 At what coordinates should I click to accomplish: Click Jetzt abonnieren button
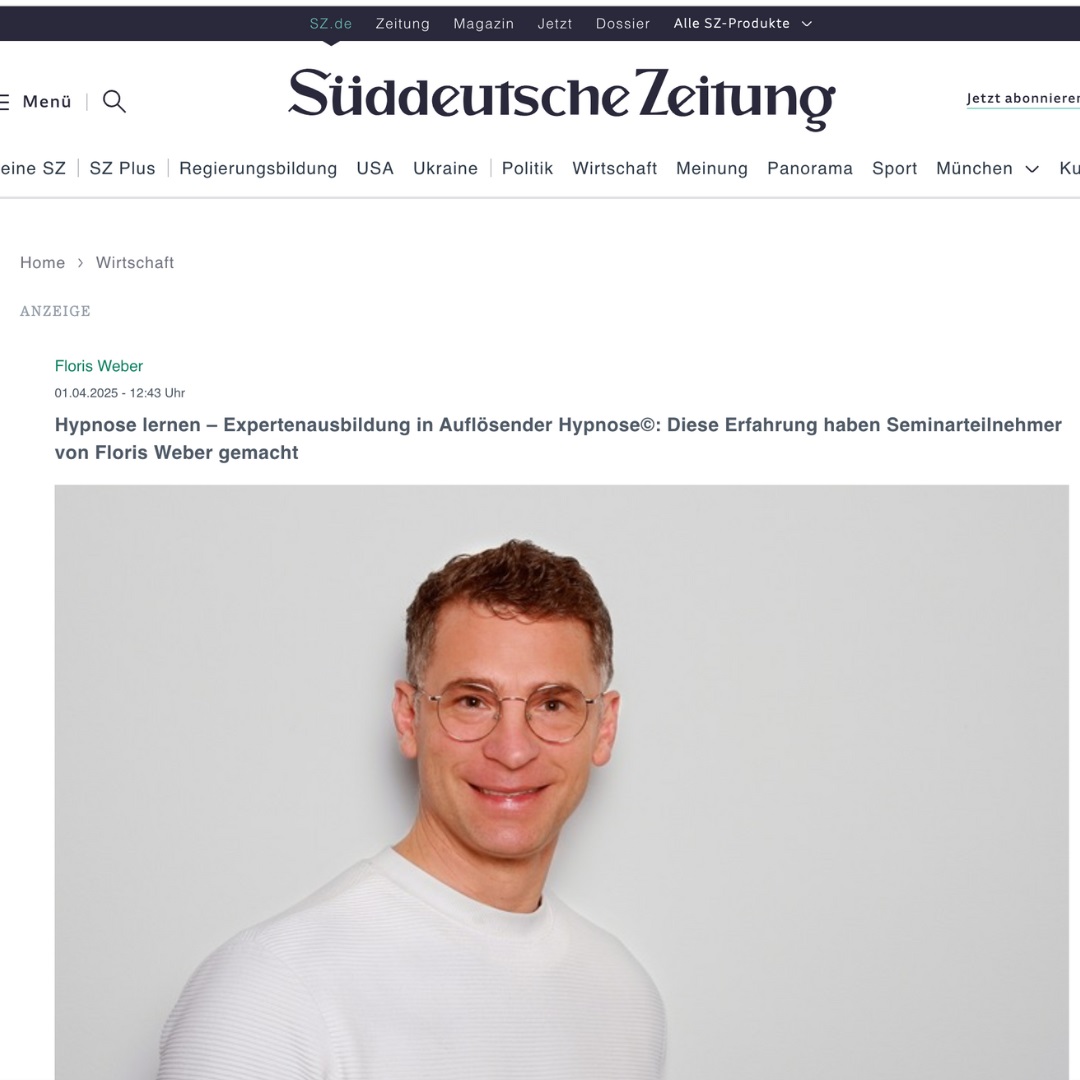click(1023, 98)
